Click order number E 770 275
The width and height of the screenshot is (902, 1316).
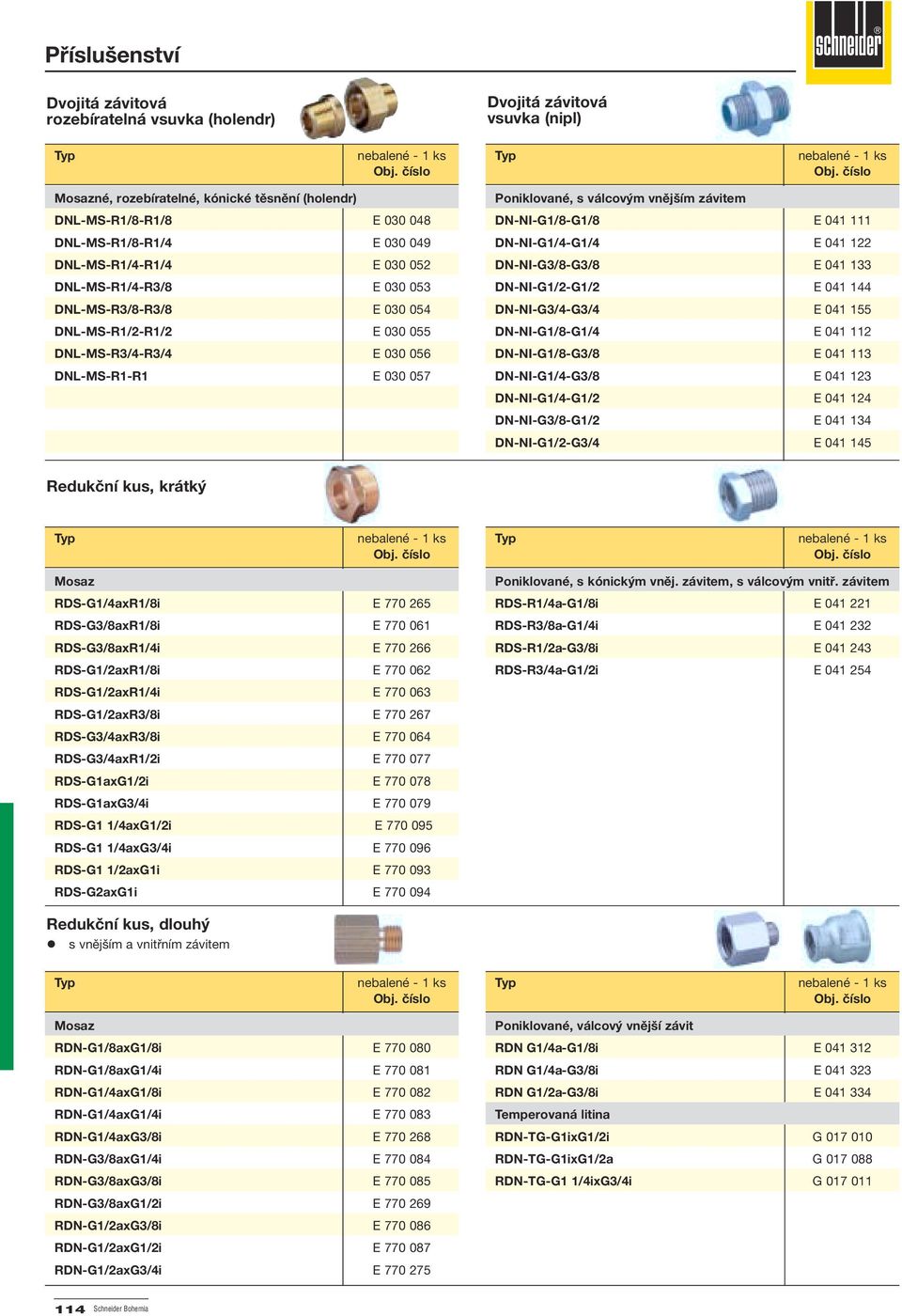[x=401, y=1270]
